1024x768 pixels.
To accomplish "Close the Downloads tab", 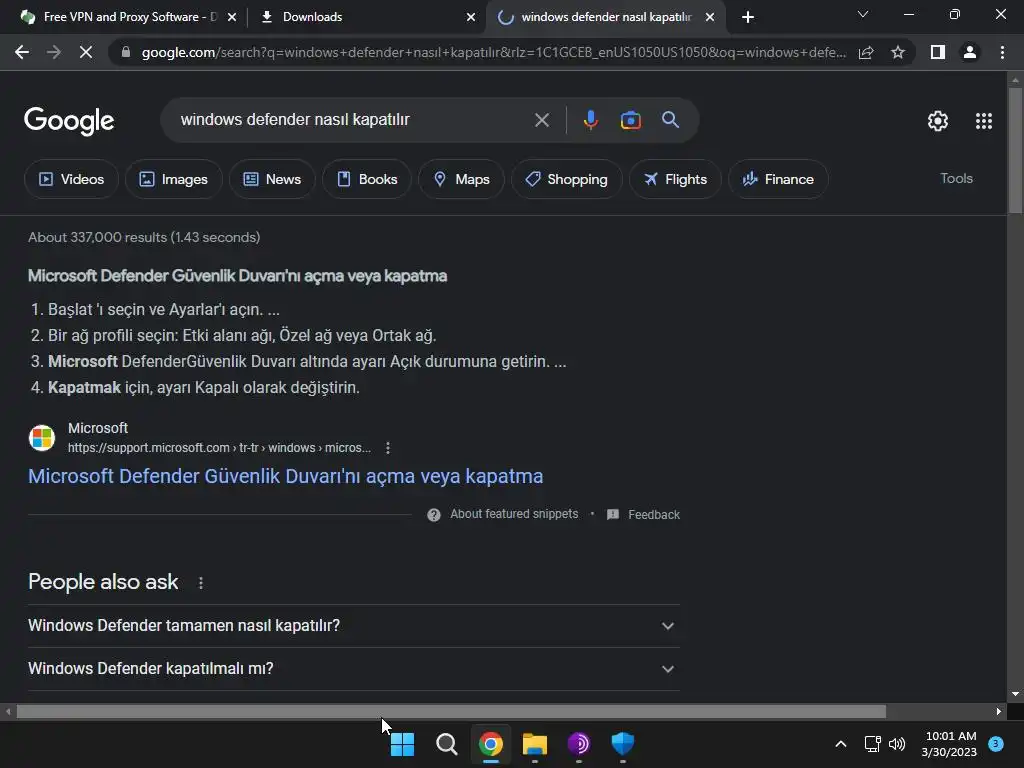I will coord(471,17).
